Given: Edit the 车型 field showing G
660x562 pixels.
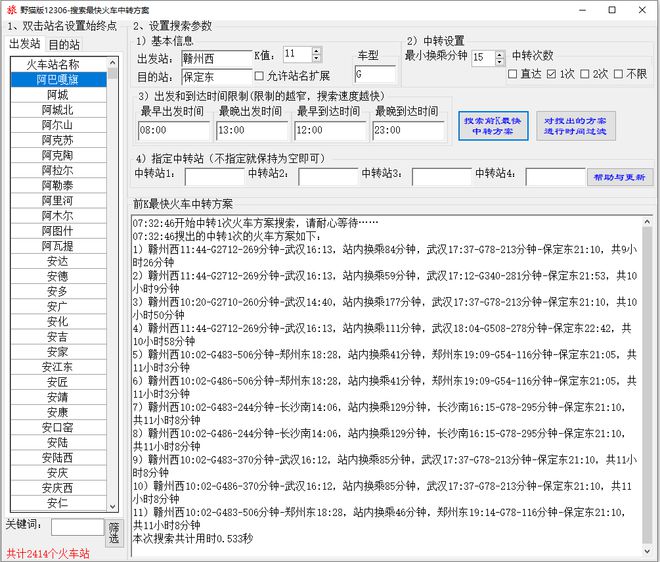Looking at the screenshot, I should click(x=375, y=75).
